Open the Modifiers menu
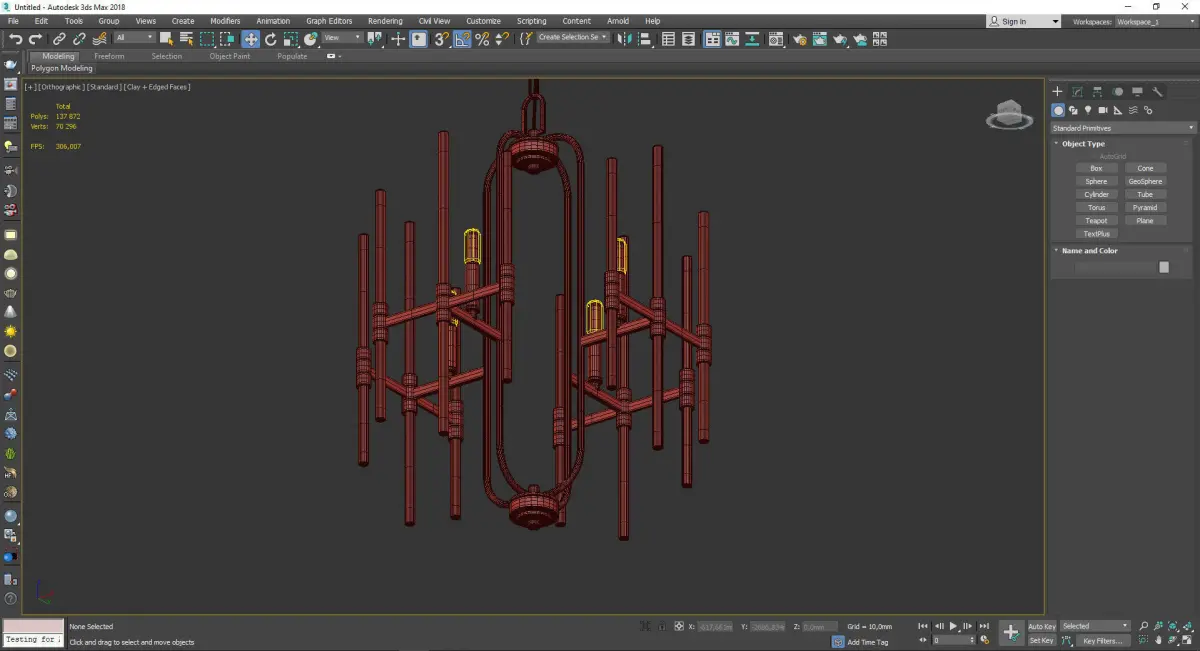 click(x=225, y=21)
